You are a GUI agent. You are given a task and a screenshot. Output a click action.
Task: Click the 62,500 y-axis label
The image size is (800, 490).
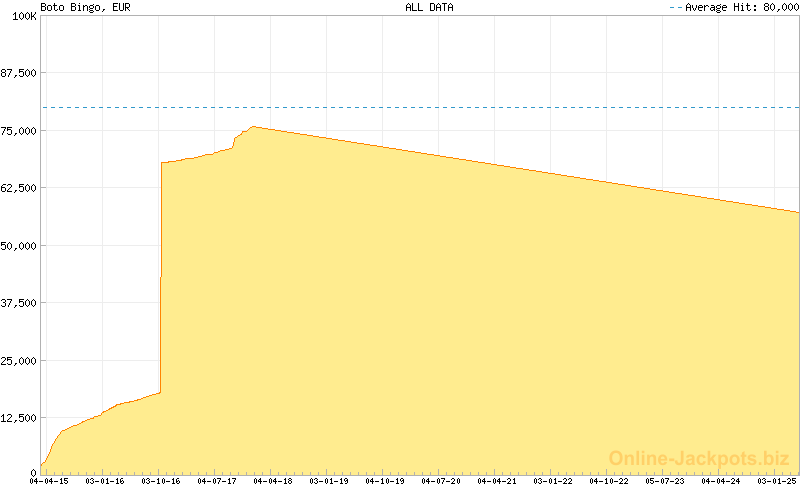(19, 188)
